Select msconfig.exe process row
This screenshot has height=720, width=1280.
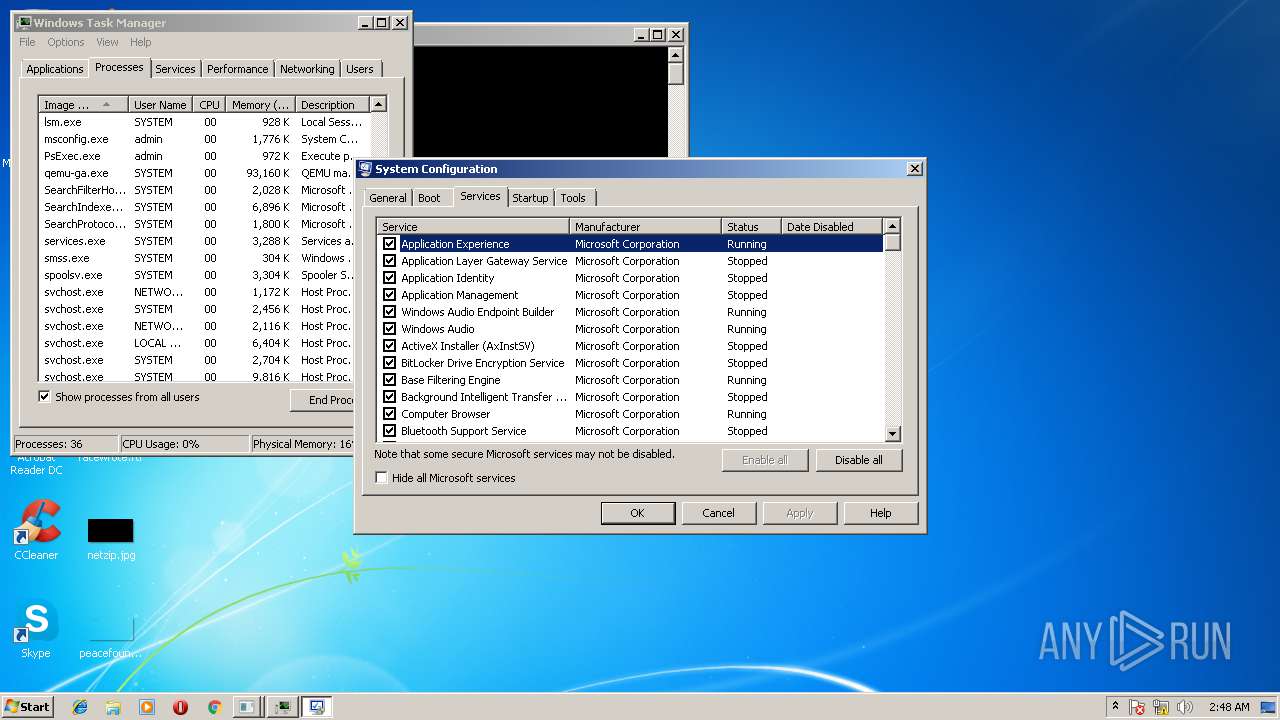coord(204,139)
